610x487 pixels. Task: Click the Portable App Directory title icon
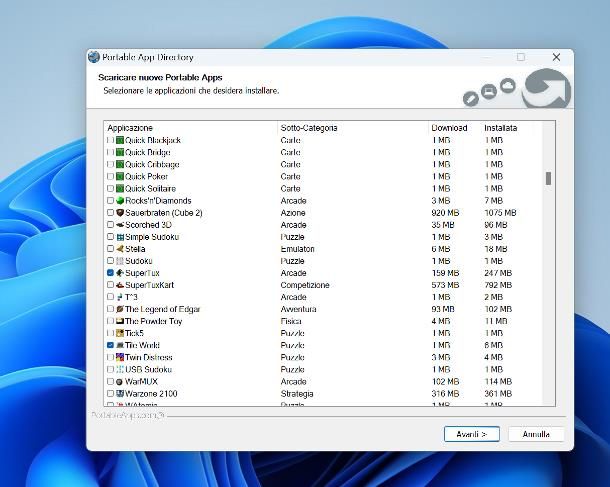pos(94,57)
